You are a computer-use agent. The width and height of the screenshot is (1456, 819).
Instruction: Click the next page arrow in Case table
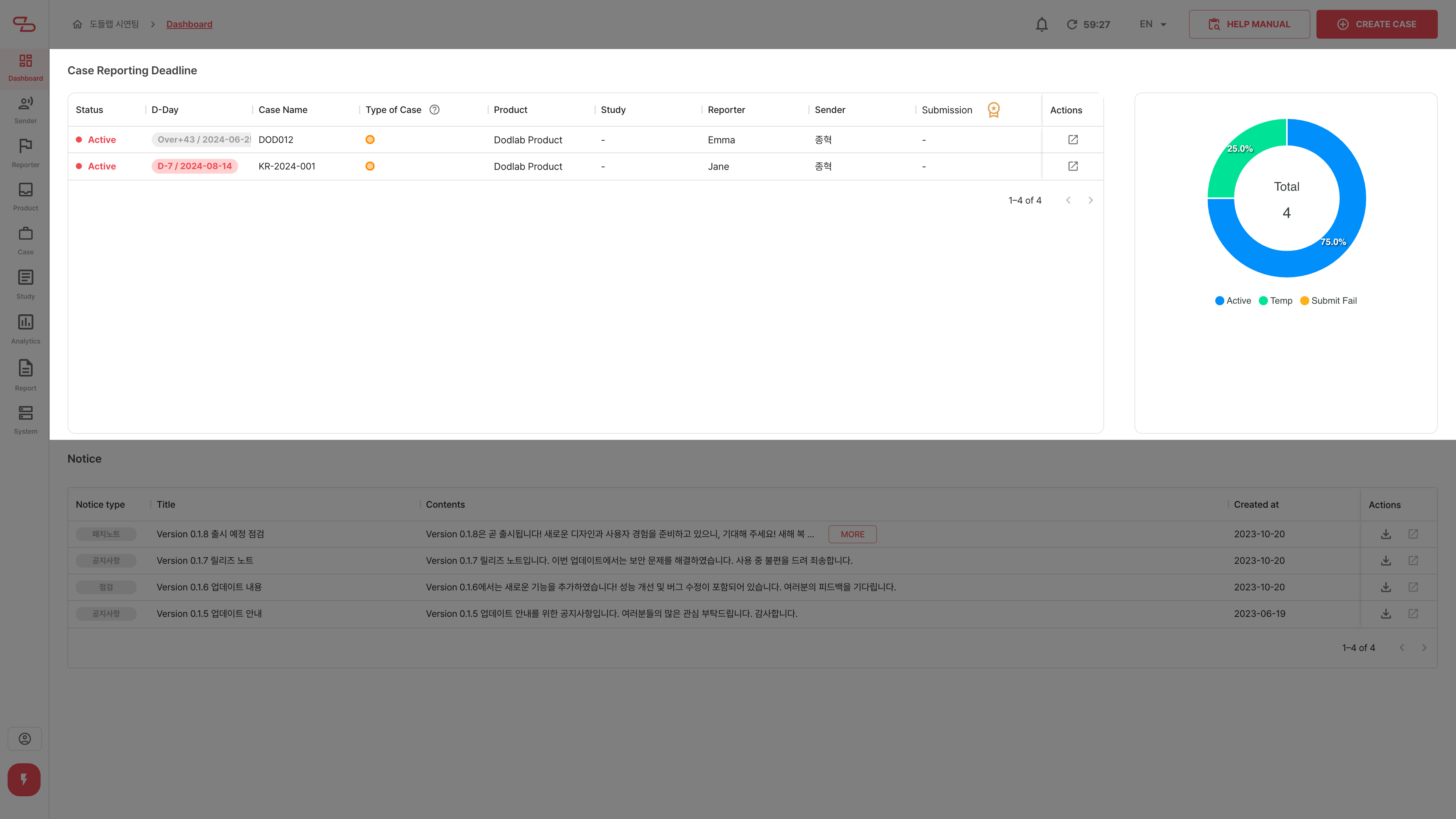(1090, 200)
